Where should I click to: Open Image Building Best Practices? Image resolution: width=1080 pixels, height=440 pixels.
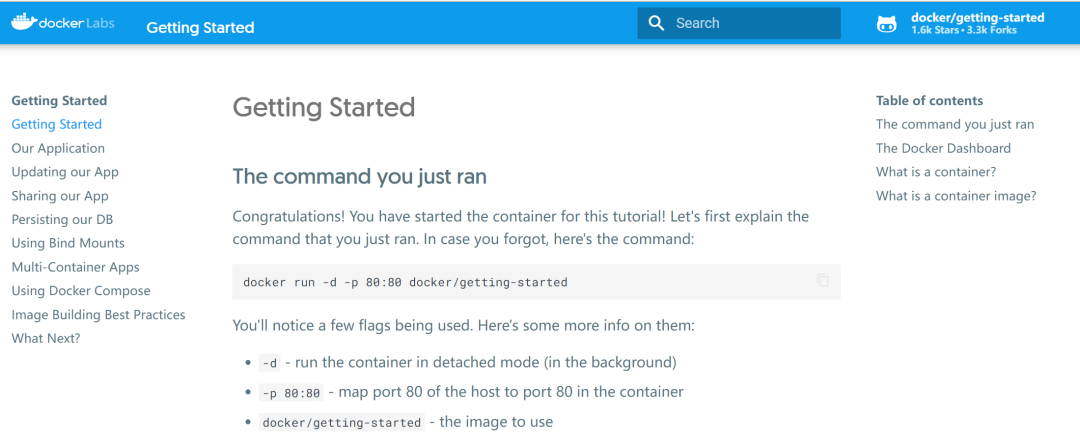(98, 315)
